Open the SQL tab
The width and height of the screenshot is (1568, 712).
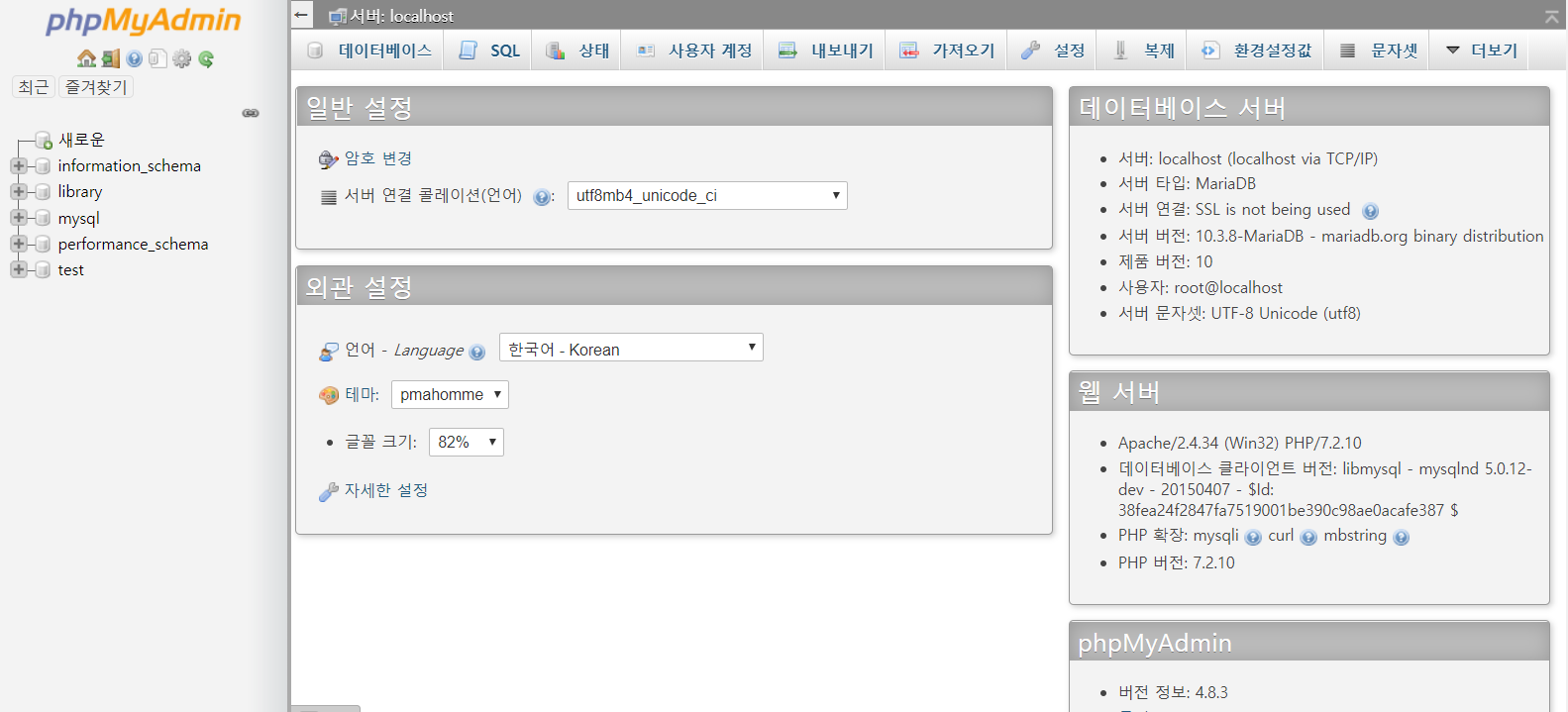(x=489, y=51)
